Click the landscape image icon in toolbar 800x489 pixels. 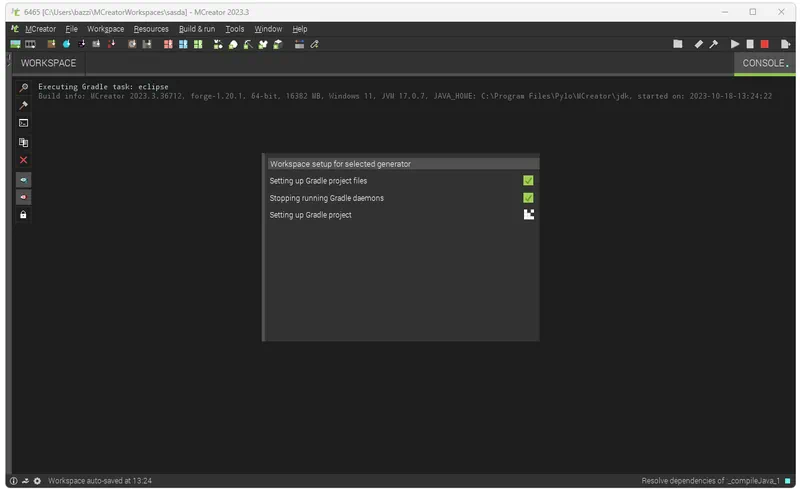click(15, 44)
